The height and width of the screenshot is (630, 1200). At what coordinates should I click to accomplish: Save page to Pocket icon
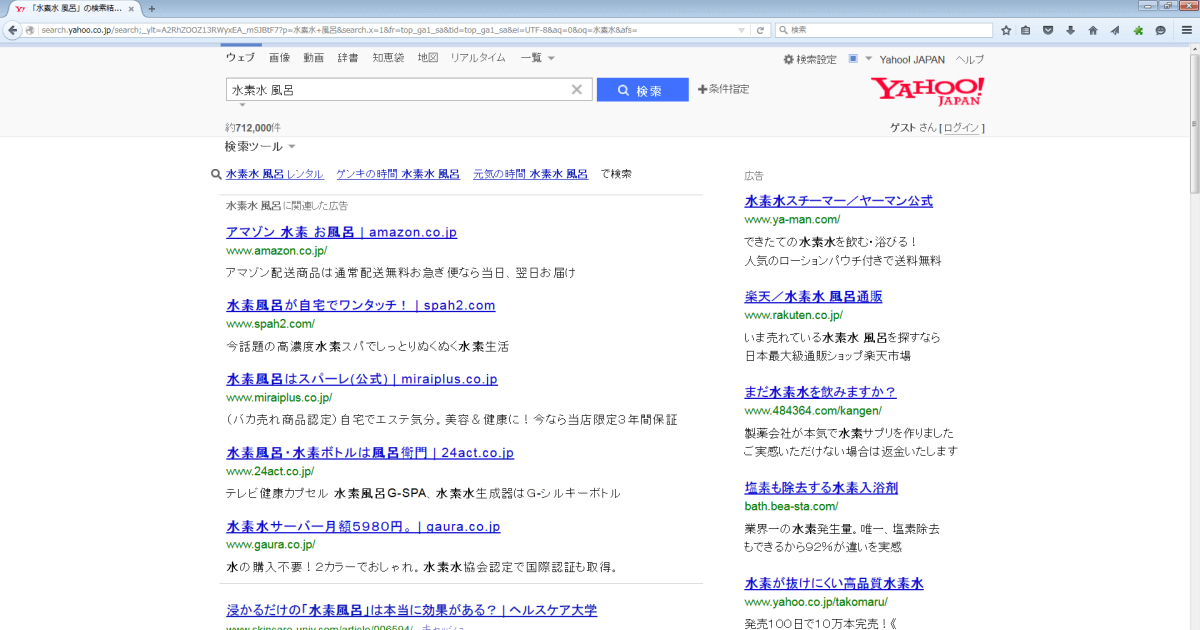coord(1048,30)
